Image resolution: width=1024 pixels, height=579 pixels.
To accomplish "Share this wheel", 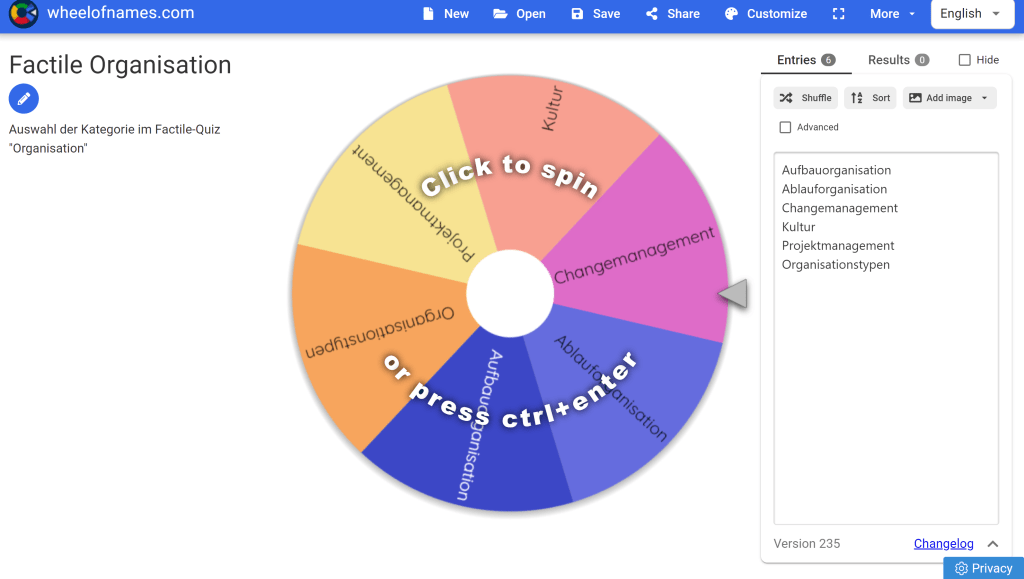I will tap(672, 14).
